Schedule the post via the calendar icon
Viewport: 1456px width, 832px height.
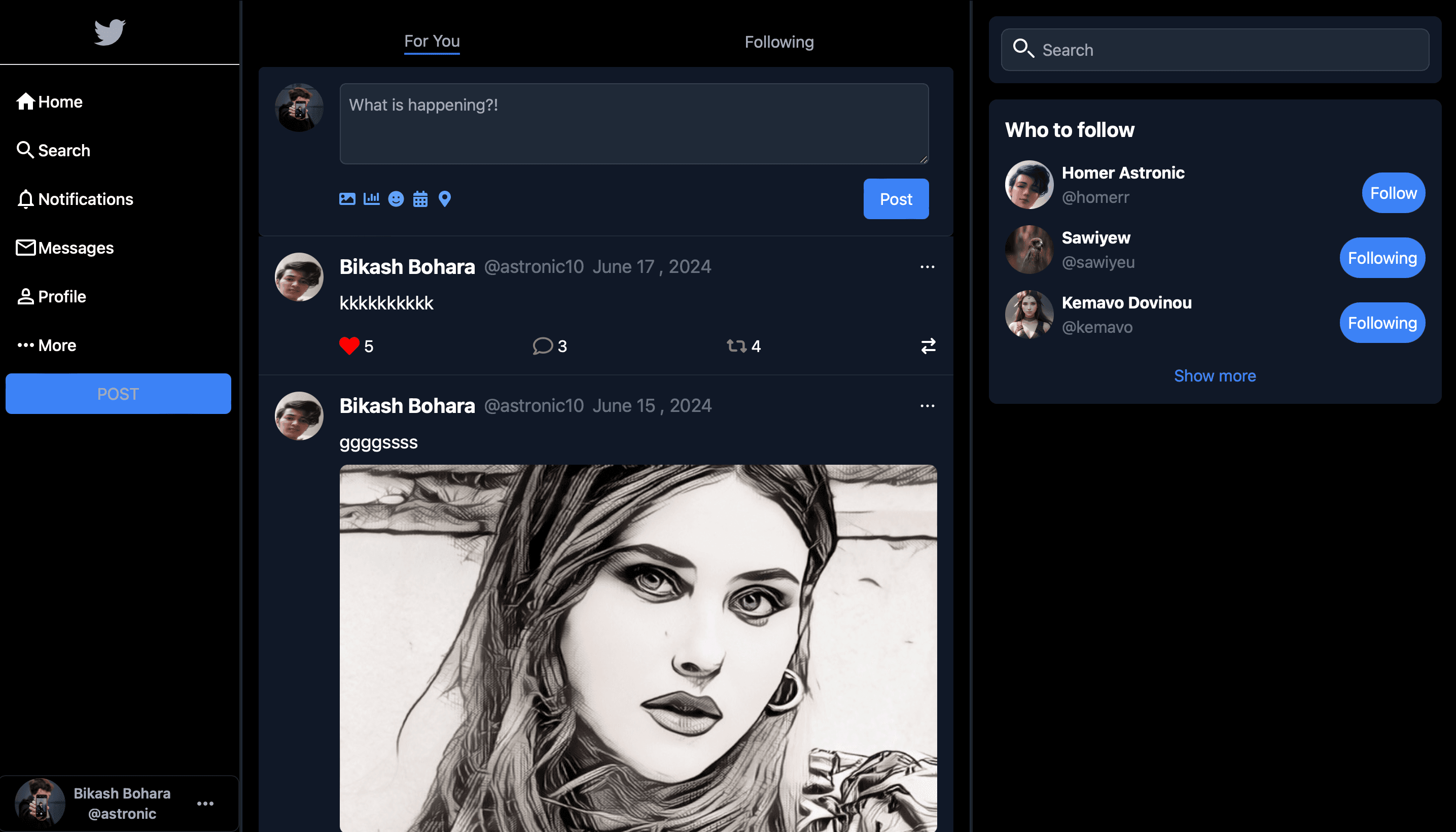click(420, 199)
